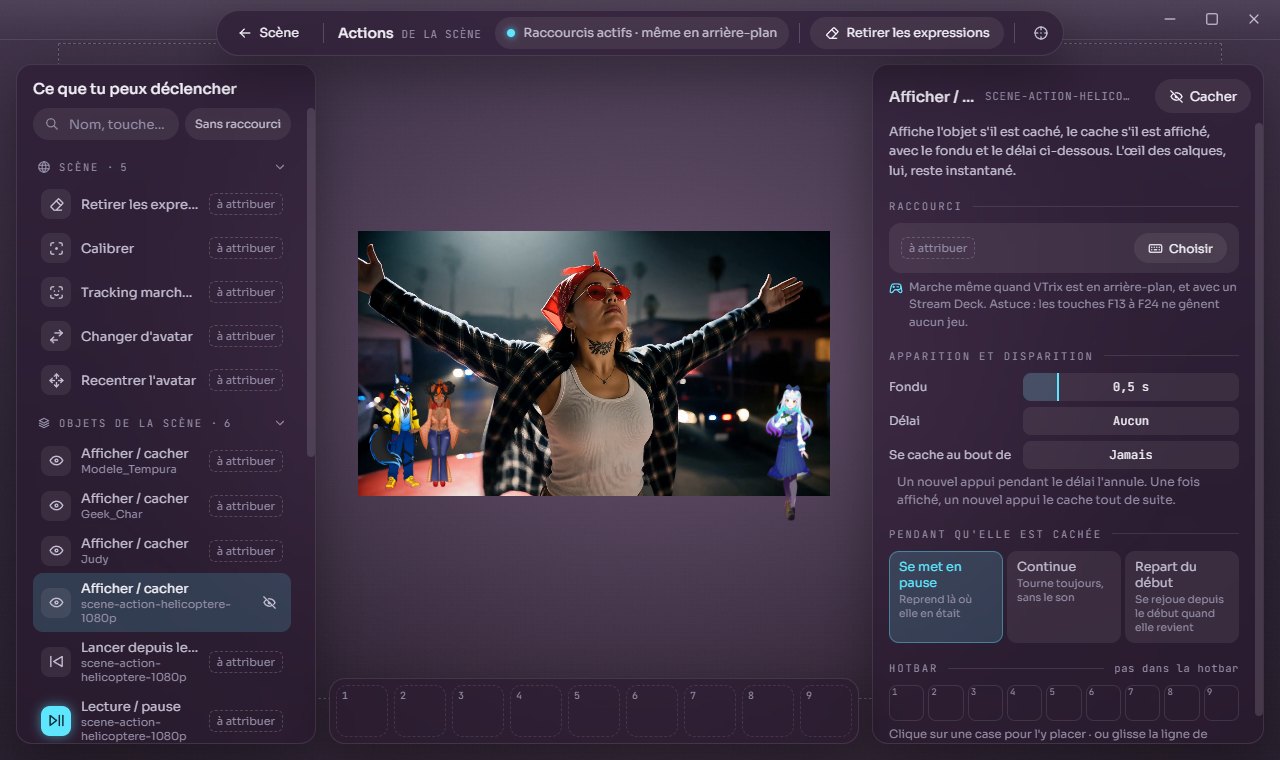Image resolution: width=1280 pixels, height=760 pixels.
Task: Open the Délai Aucun value field
Action: pos(1131,421)
